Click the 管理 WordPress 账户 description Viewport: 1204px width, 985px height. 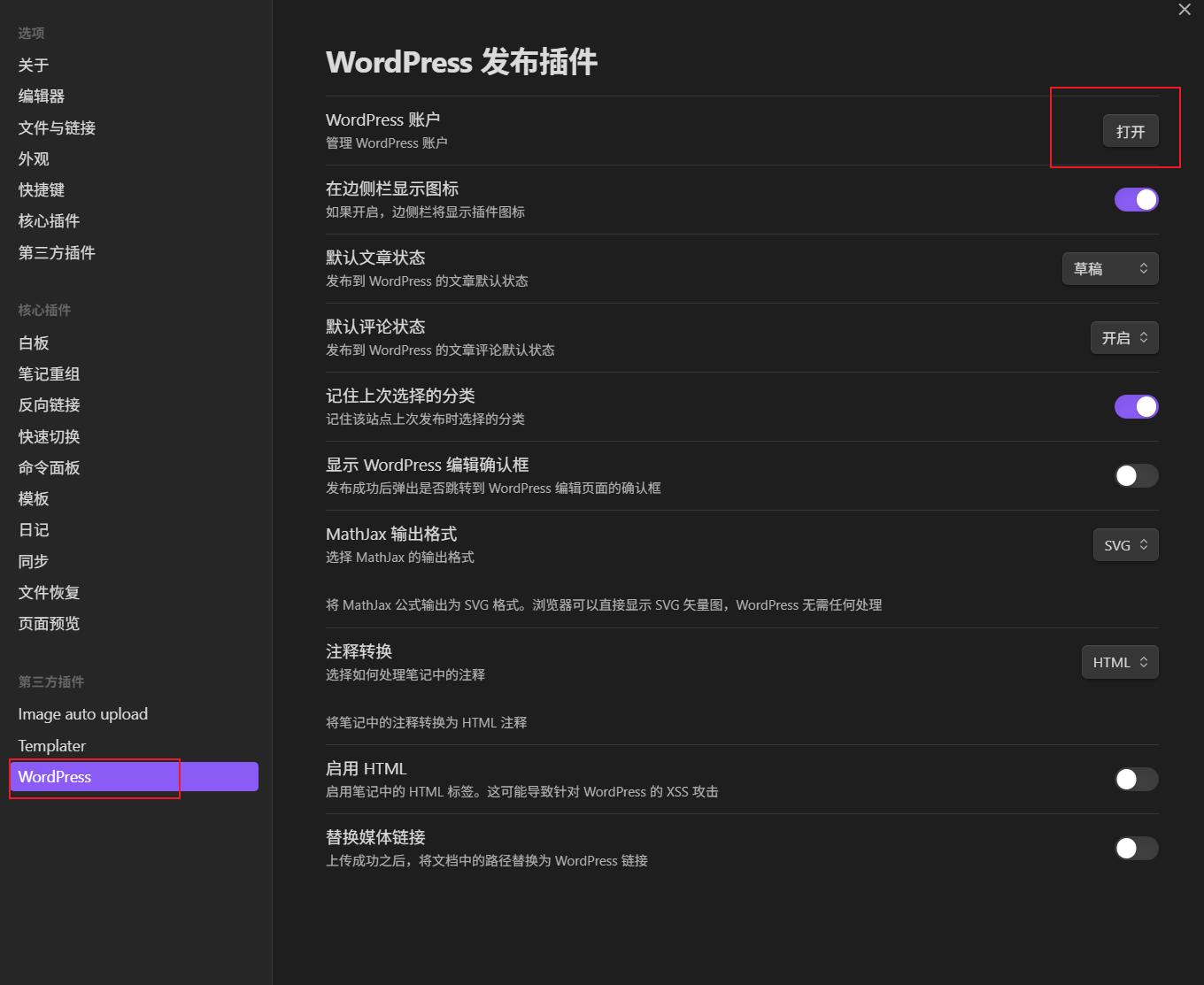tap(387, 142)
